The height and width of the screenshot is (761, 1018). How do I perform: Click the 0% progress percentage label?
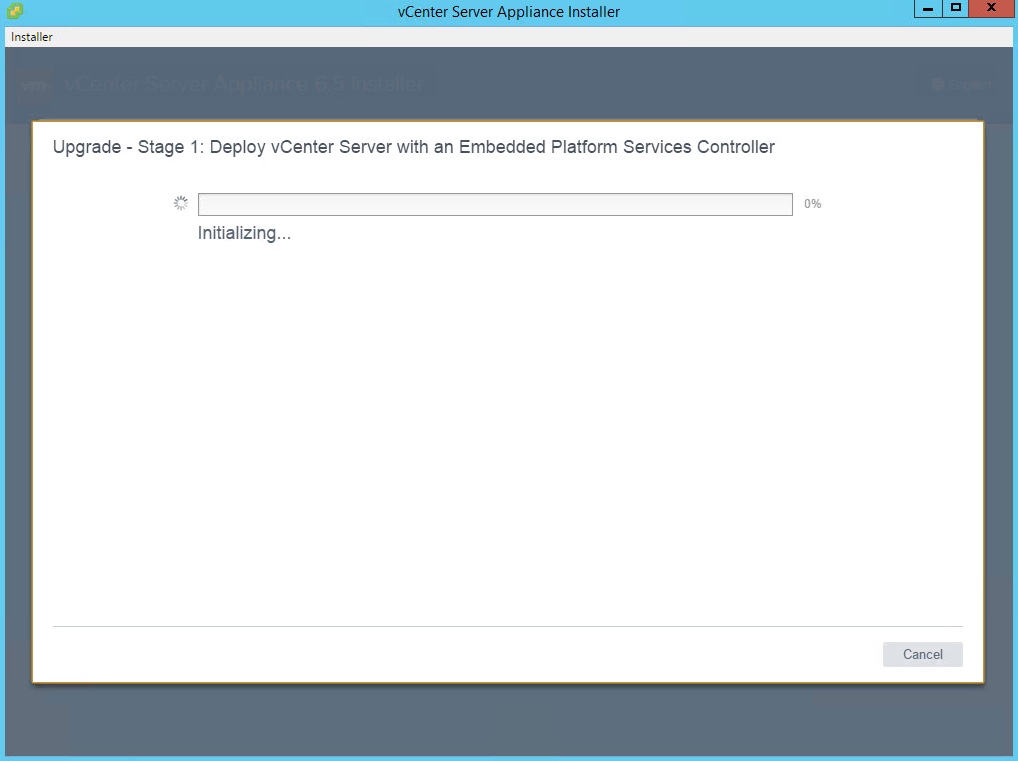(812, 204)
